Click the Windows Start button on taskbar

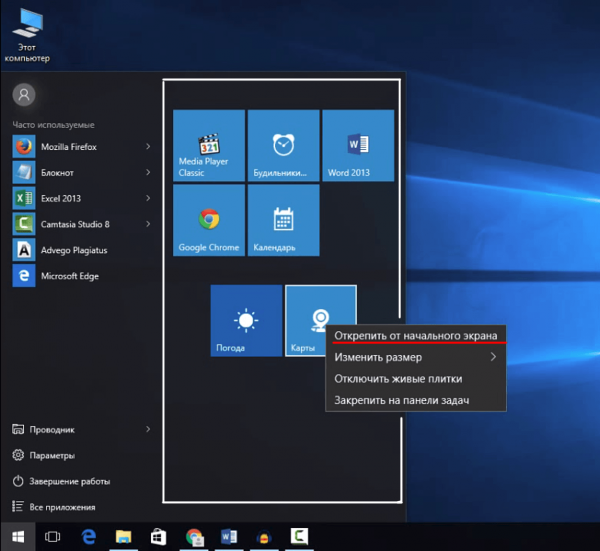point(18,536)
